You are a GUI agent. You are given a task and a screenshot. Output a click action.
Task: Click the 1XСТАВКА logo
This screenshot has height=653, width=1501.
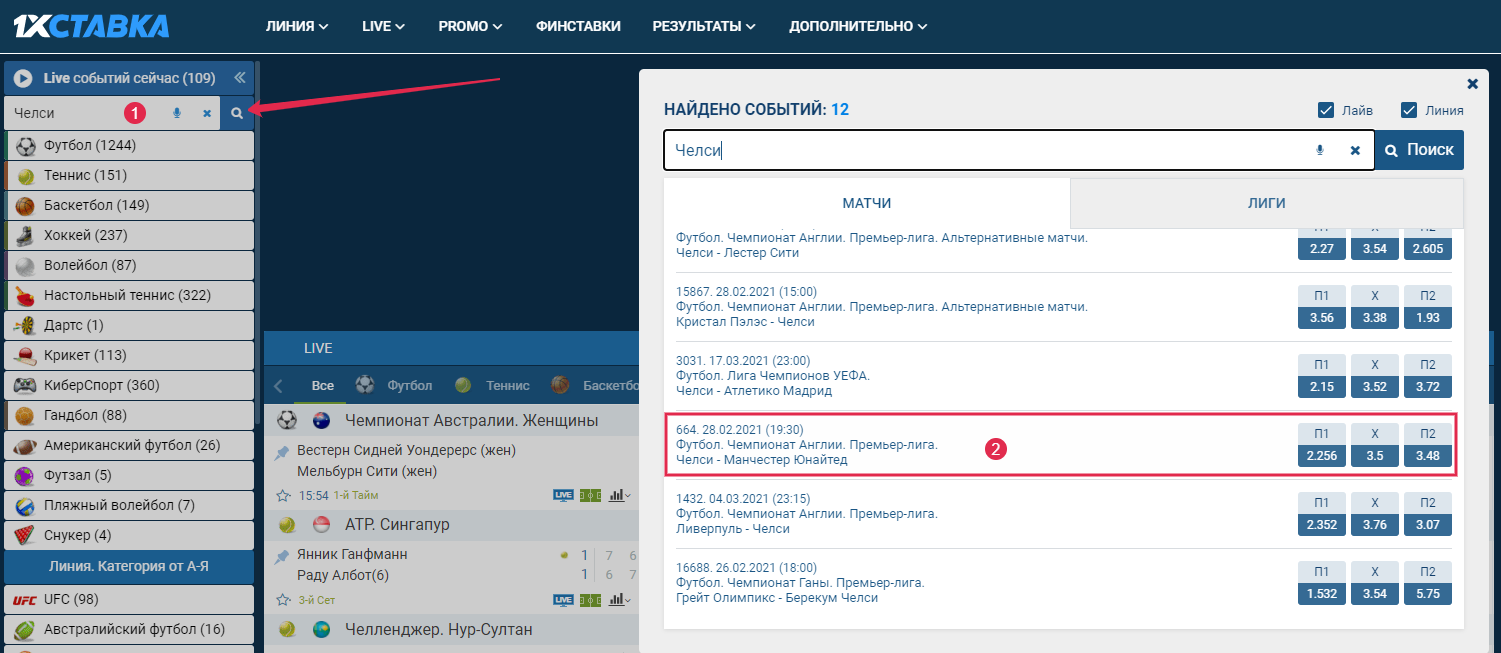(x=91, y=26)
